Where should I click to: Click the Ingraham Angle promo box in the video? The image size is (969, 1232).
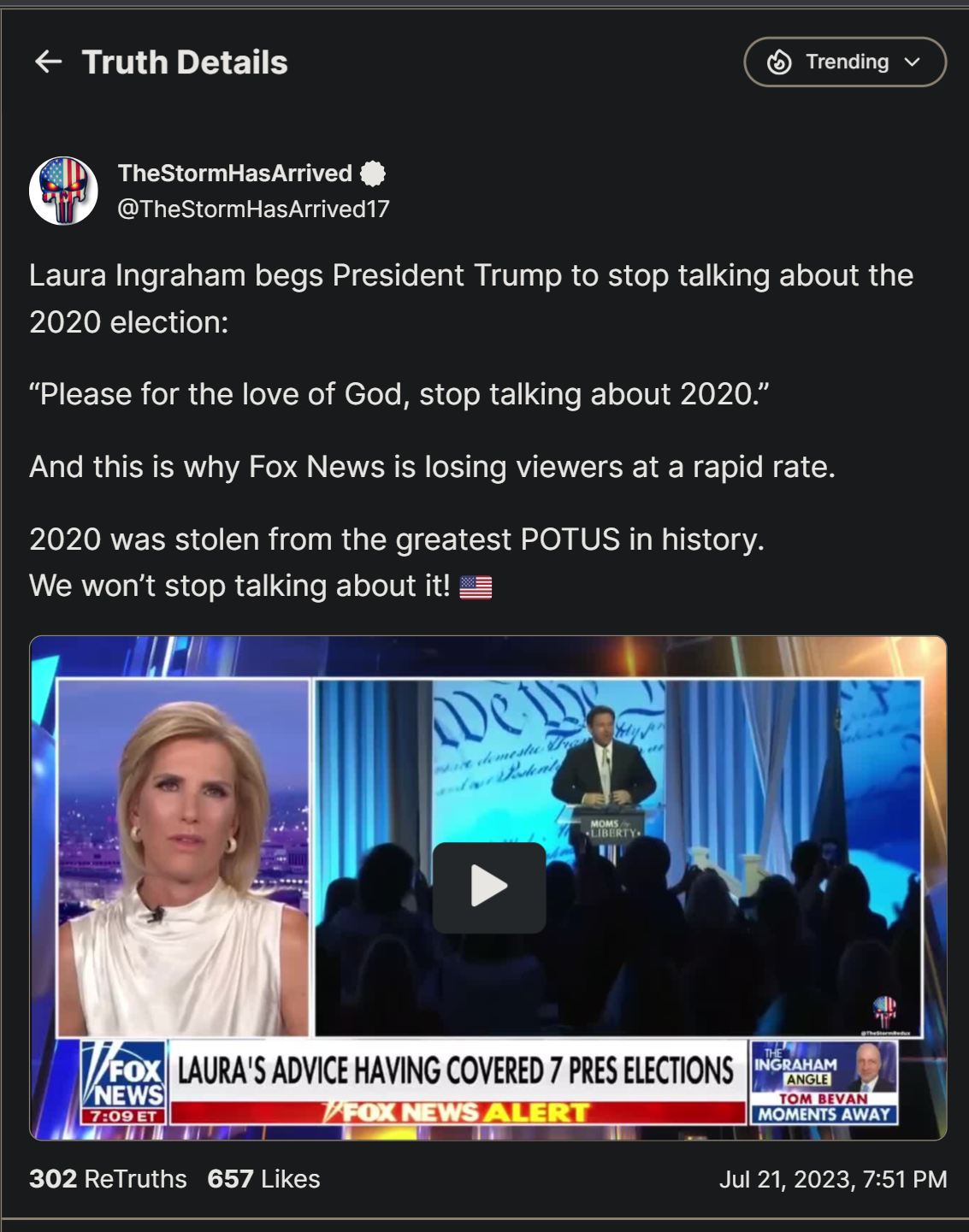tap(824, 1082)
